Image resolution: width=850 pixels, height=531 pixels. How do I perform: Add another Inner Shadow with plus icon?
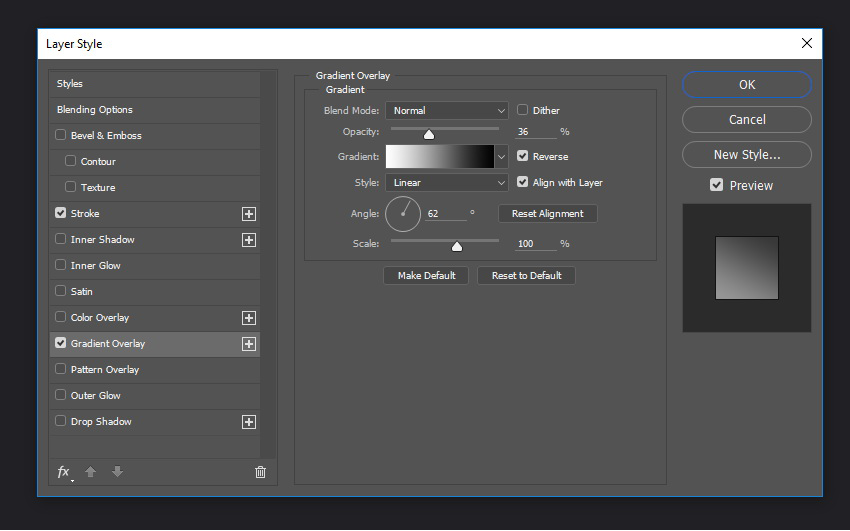pos(249,240)
